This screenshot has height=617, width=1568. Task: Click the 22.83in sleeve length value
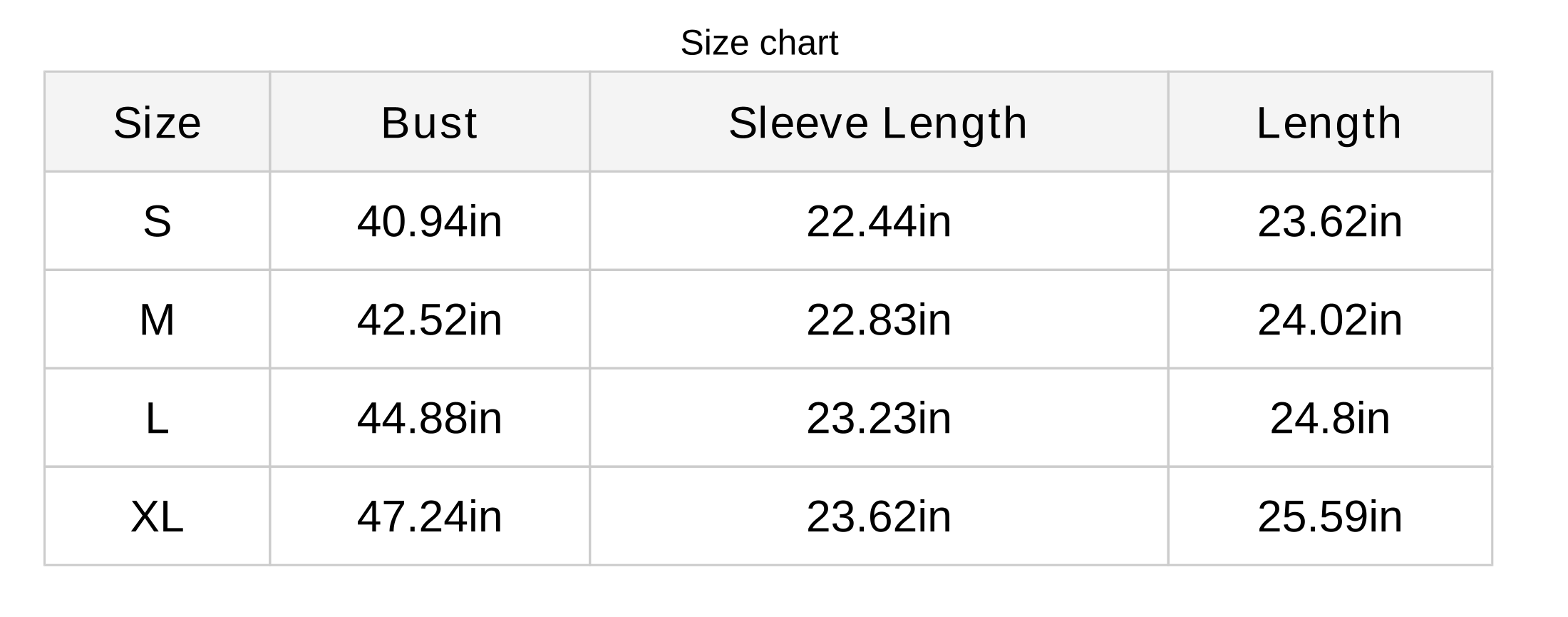point(878,320)
